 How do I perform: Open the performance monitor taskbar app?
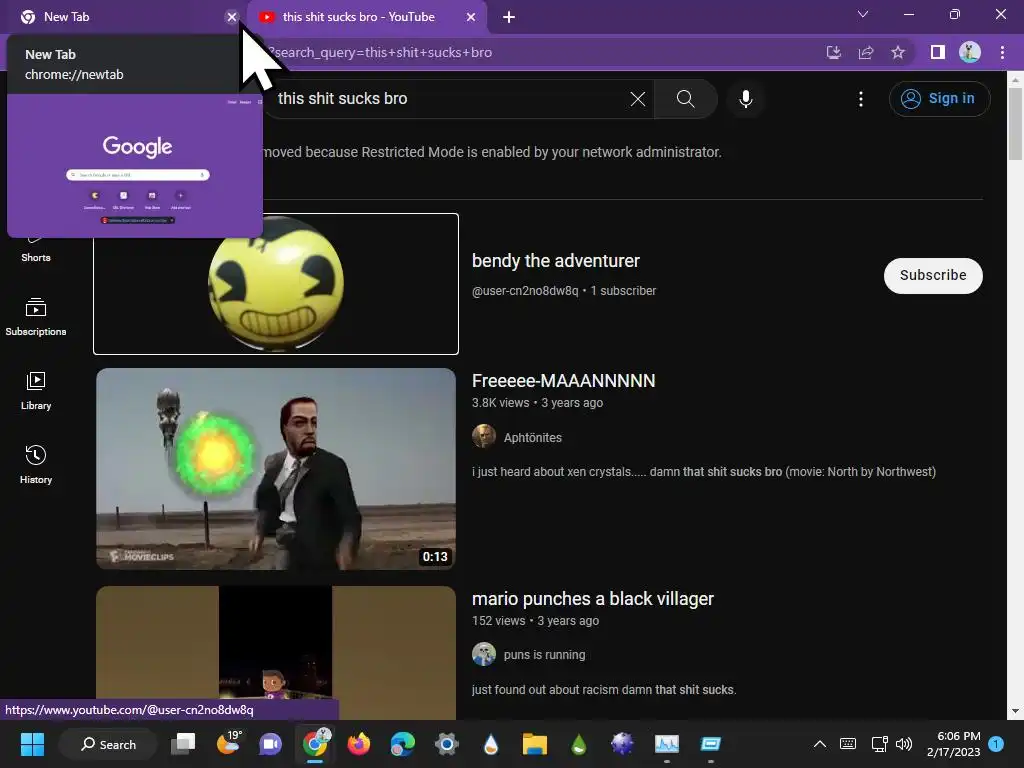pyautogui.click(x=667, y=744)
